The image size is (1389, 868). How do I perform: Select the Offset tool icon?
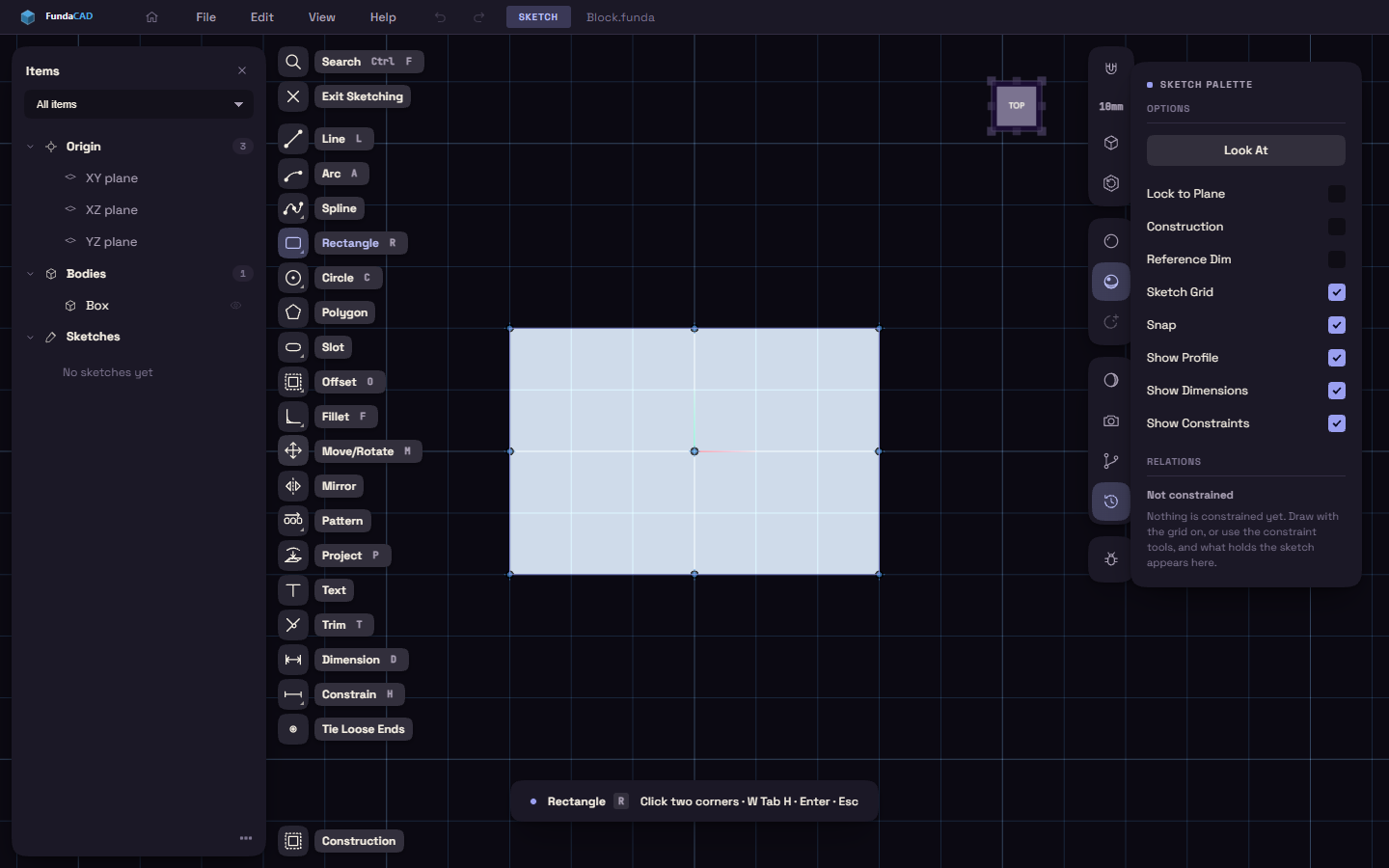(293, 382)
